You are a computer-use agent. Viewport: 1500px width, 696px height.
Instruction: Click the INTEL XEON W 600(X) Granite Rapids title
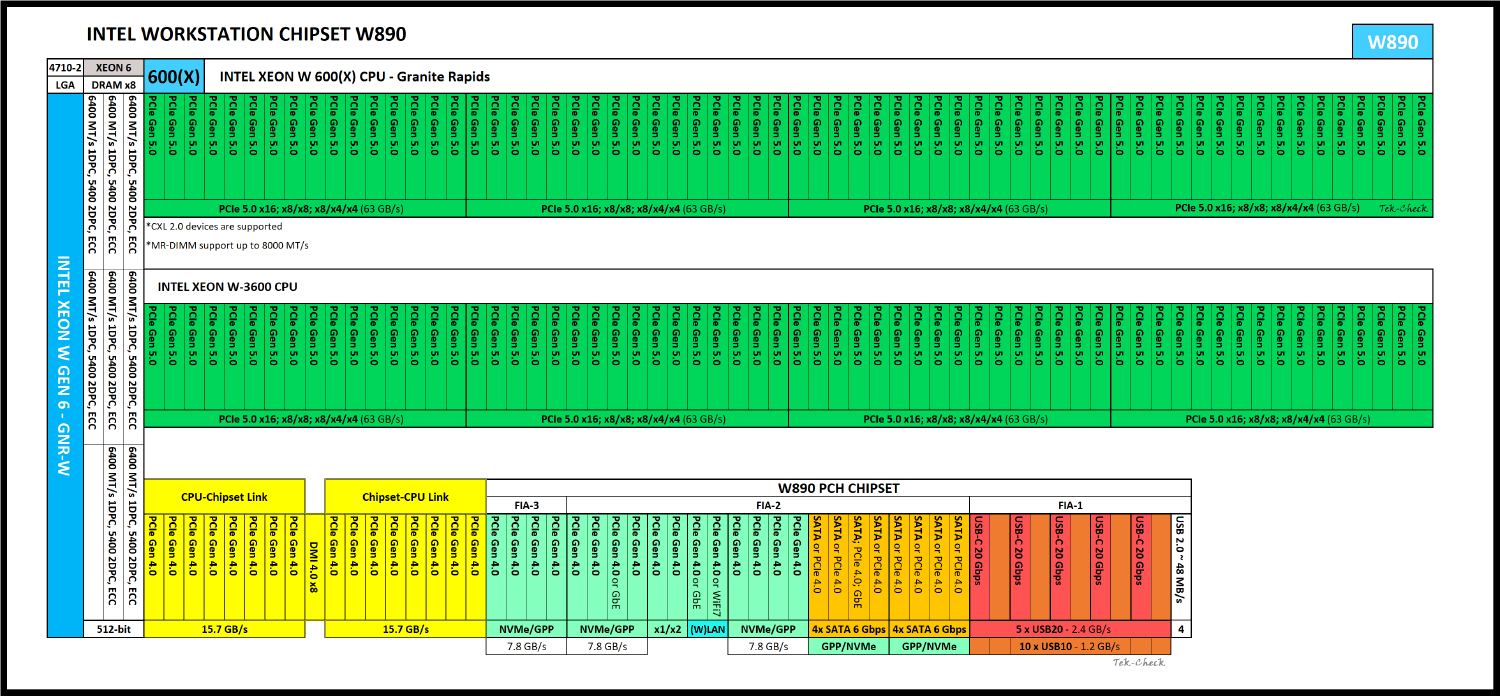coord(355,75)
